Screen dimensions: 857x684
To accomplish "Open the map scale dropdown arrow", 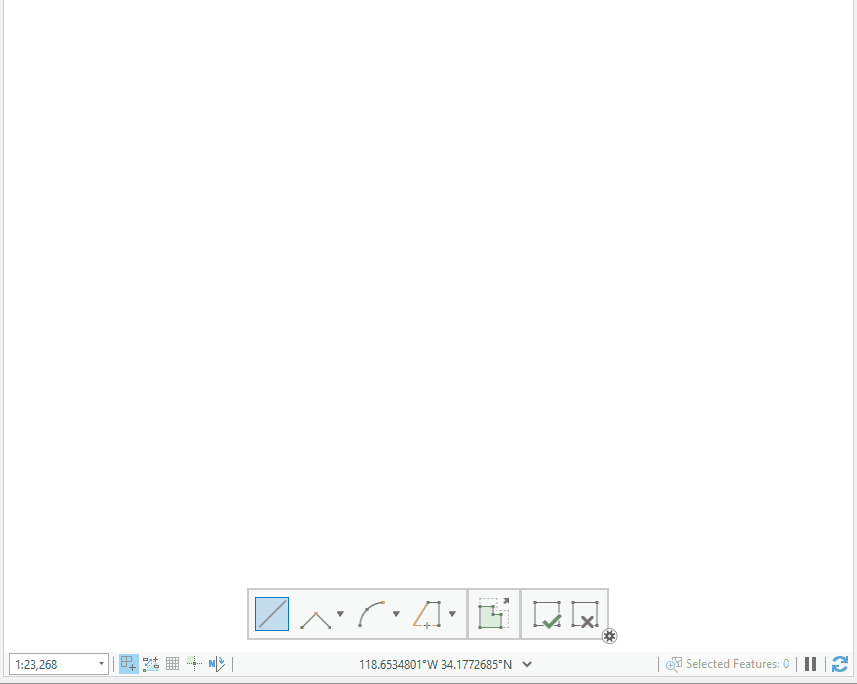I will (101, 664).
